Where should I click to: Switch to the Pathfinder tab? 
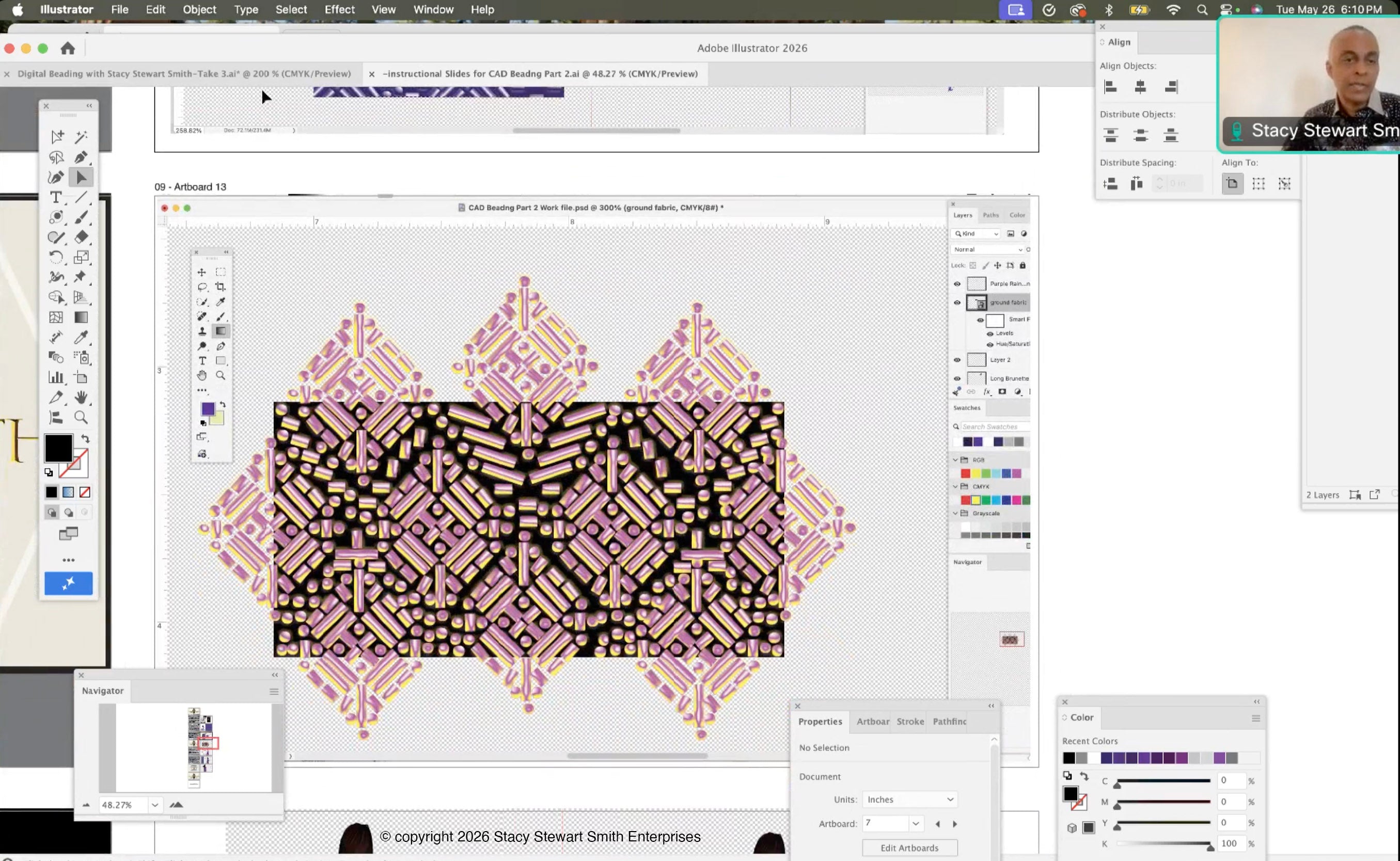[950, 722]
